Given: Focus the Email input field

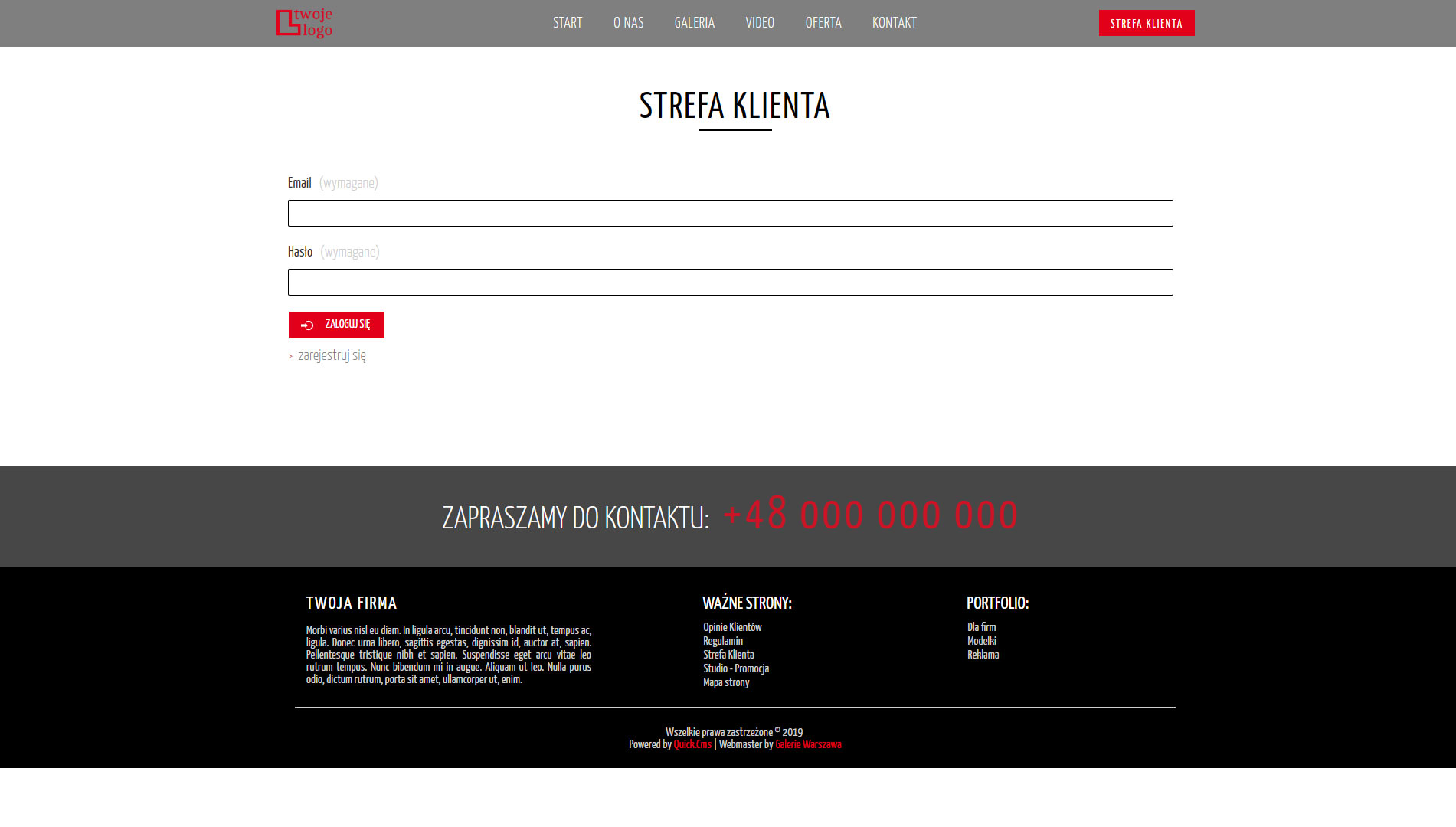Looking at the screenshot, I should 730,214.
